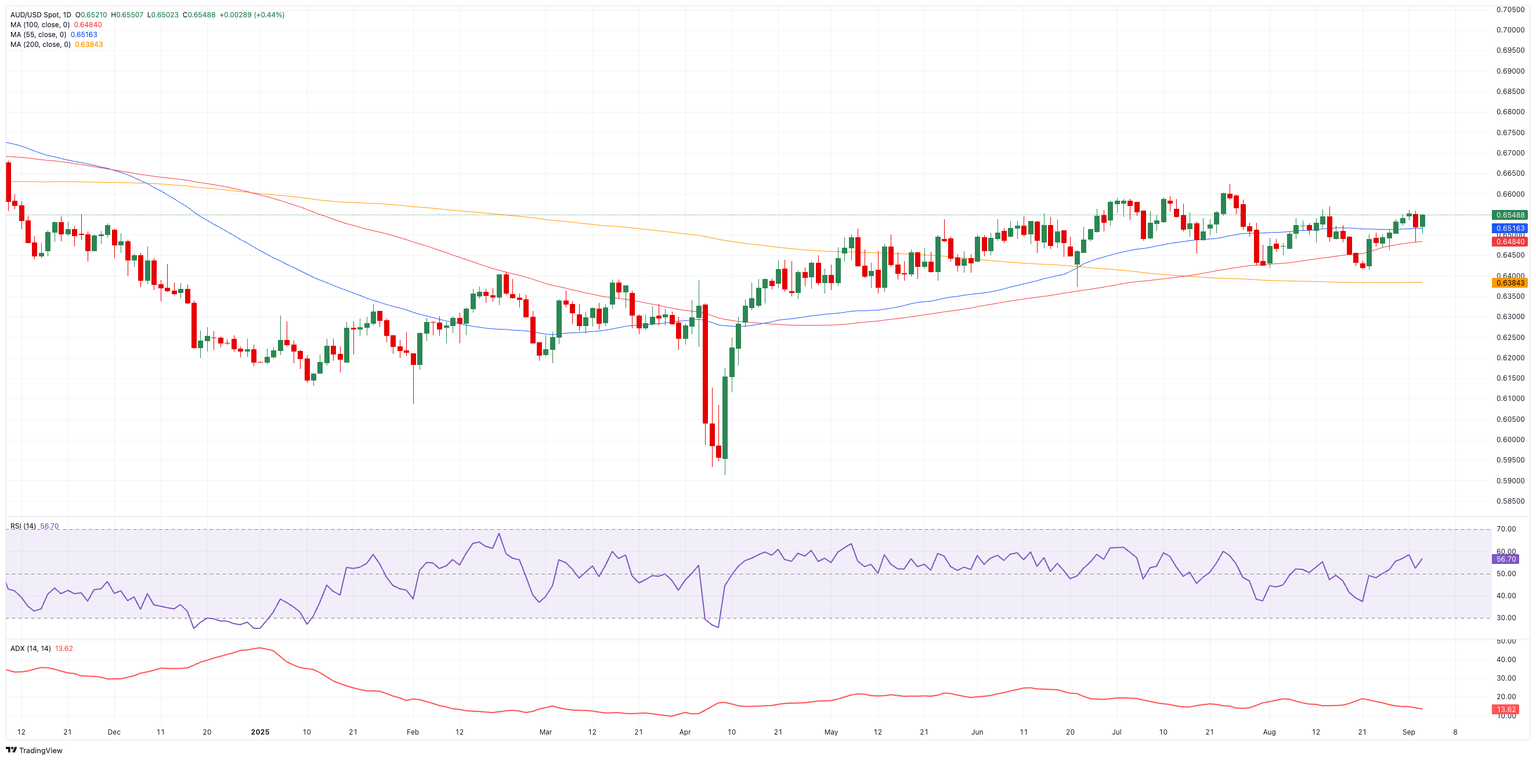Click the red 0.64840 MA price tag
The width and height of the screenshot is (1536, 760).
coord(1509,242)
